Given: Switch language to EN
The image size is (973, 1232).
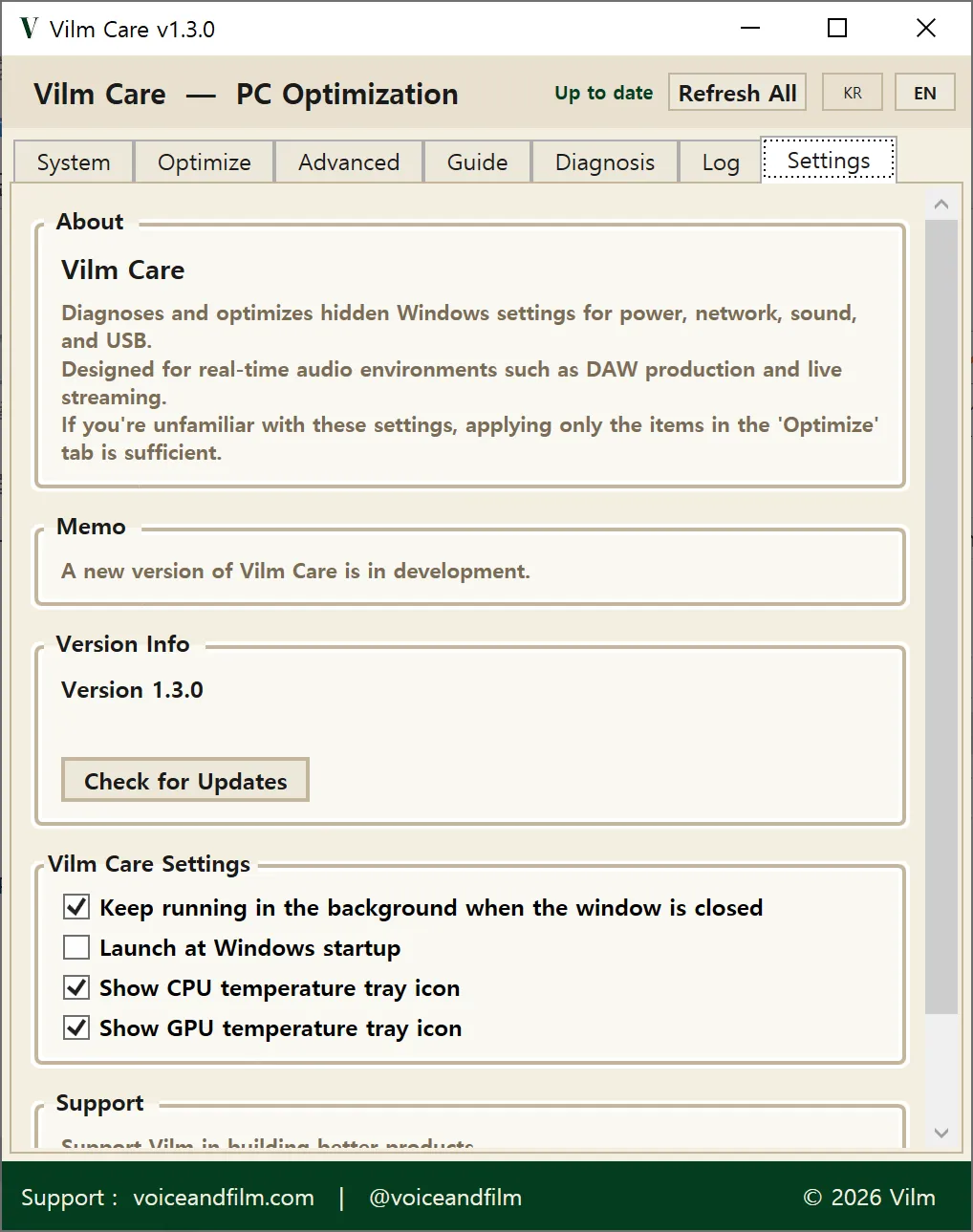Looking at the screenshot, I should pyautogui.click(x=925, y=93).
